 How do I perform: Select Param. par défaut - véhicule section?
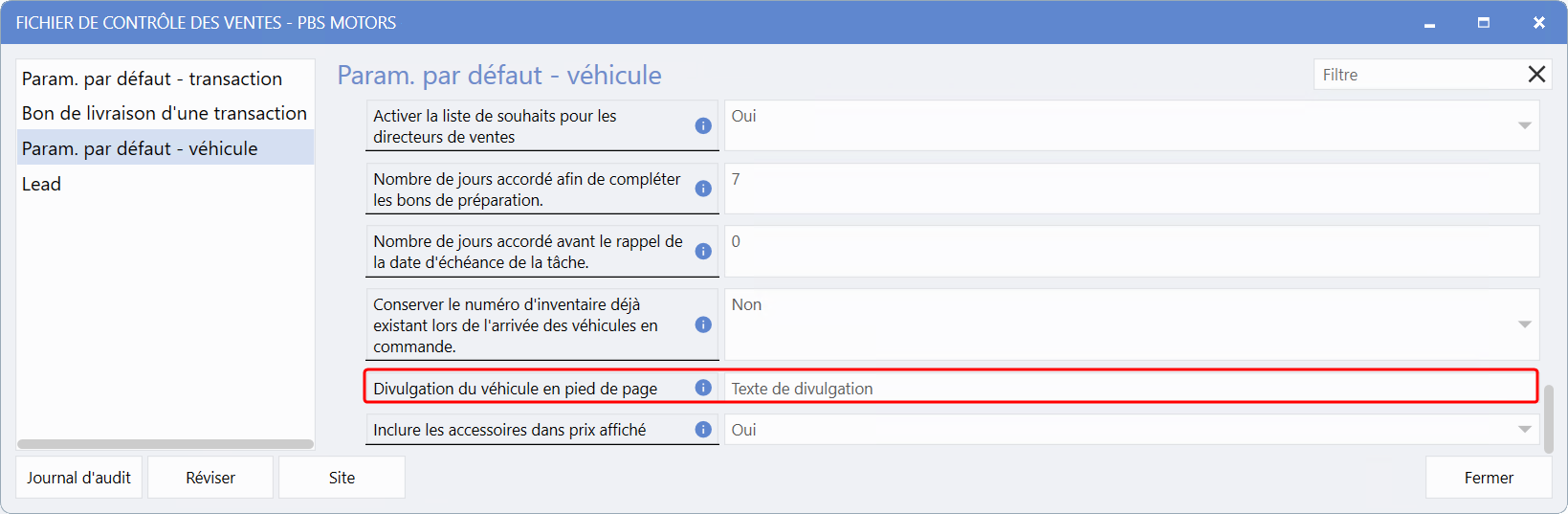[140, 148]
